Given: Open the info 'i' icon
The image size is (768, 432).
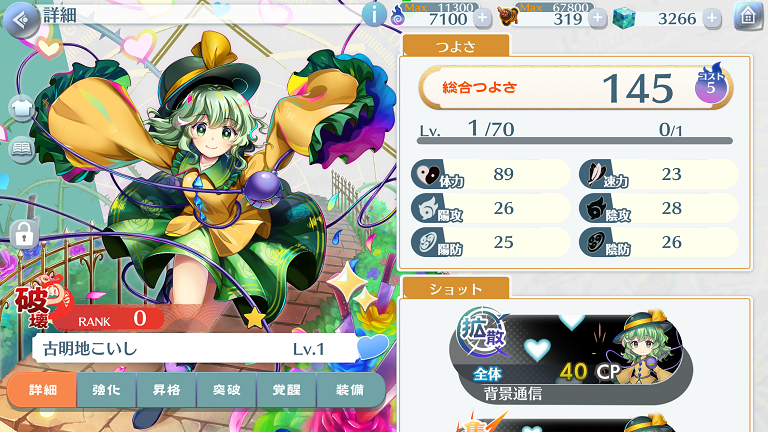Looking at the screenshot, I should (374, 15).
